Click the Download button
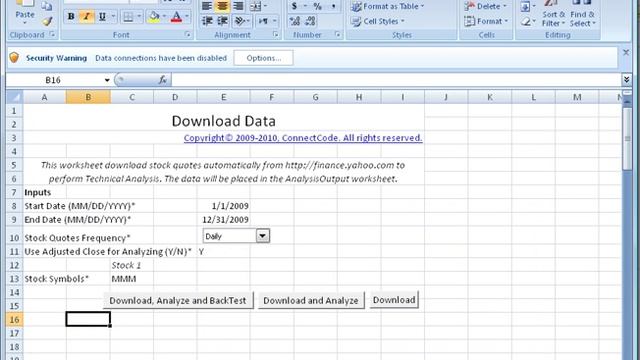640x360 pixels. coord(394,300)
